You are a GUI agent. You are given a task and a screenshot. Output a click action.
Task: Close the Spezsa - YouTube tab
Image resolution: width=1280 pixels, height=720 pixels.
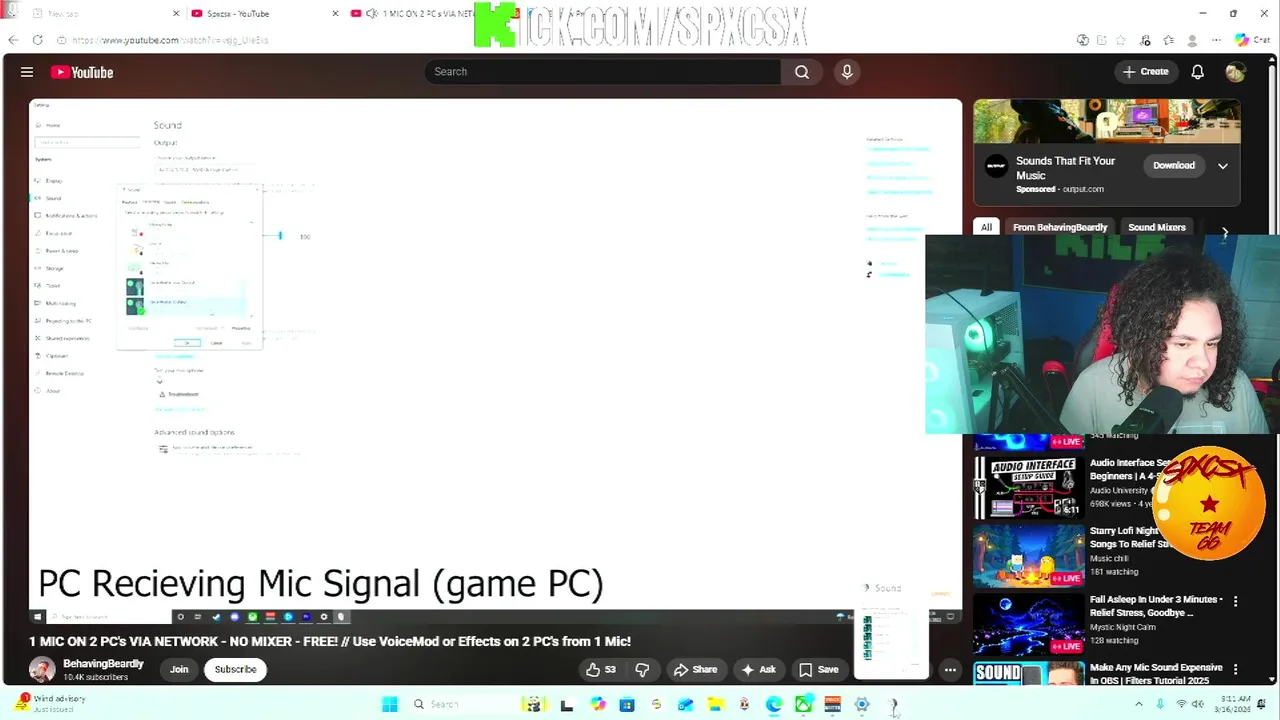tap(335, 14)
